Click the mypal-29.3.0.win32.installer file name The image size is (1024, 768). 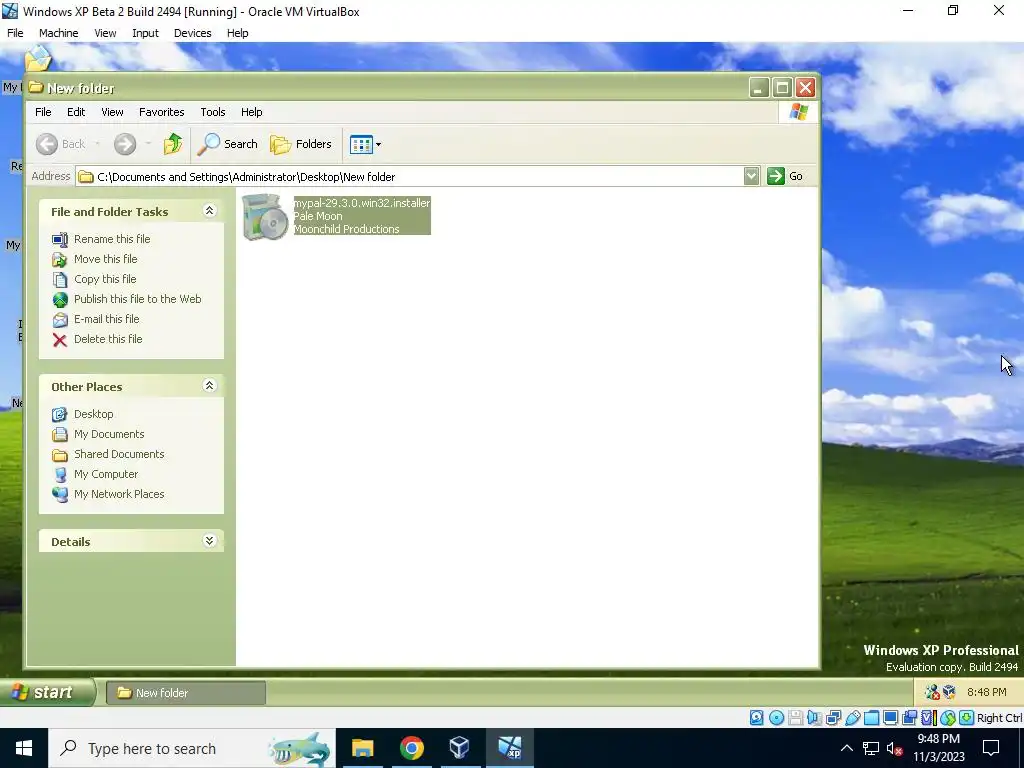point(362,203)
